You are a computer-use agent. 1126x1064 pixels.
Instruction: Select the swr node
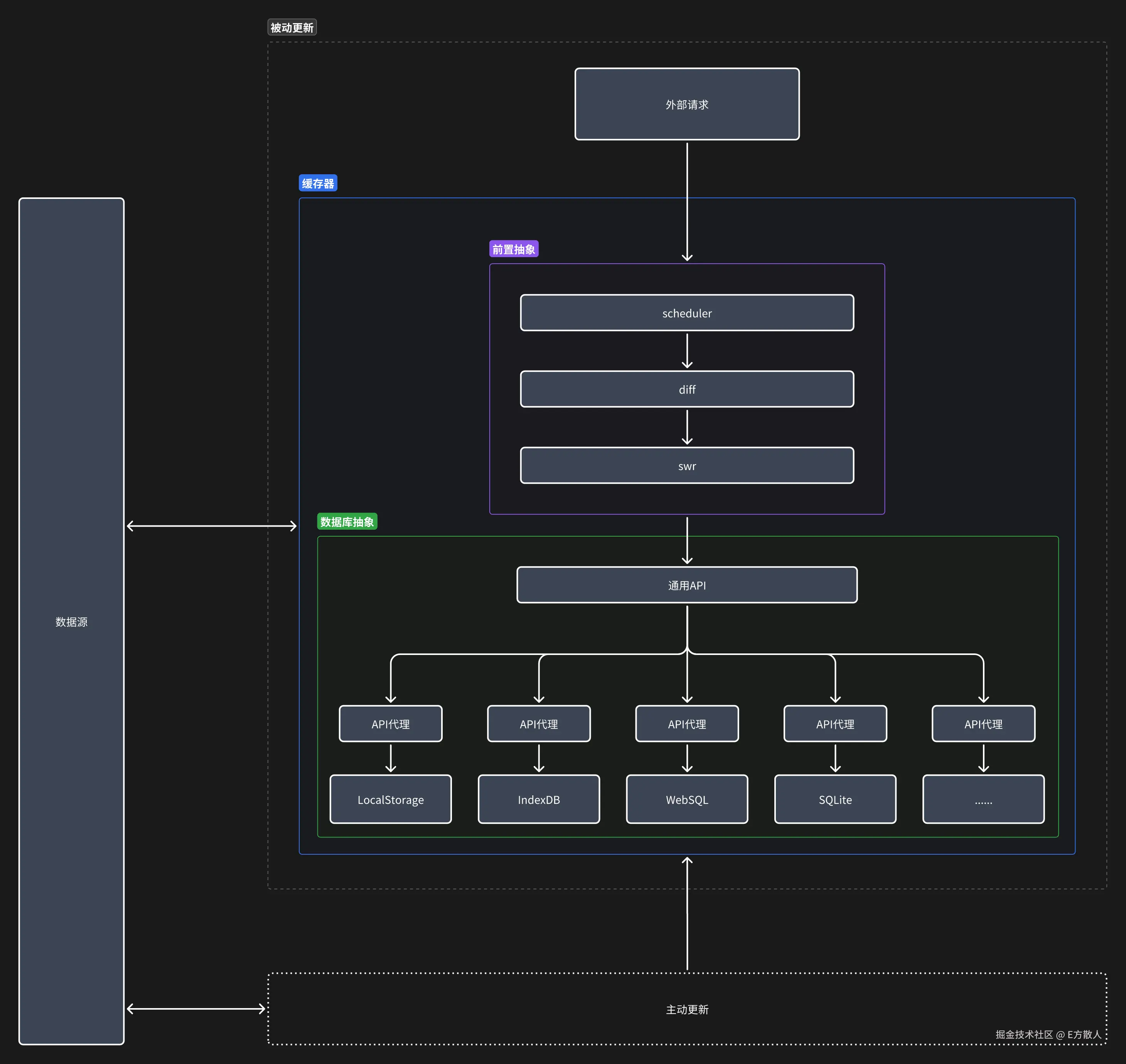(686, 466)
